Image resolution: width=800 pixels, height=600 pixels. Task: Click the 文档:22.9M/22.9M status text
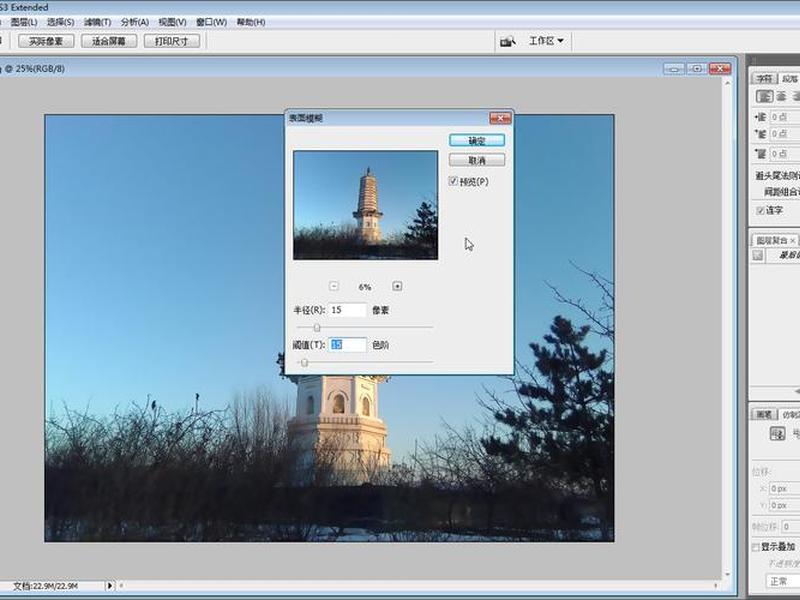(45, 586)
